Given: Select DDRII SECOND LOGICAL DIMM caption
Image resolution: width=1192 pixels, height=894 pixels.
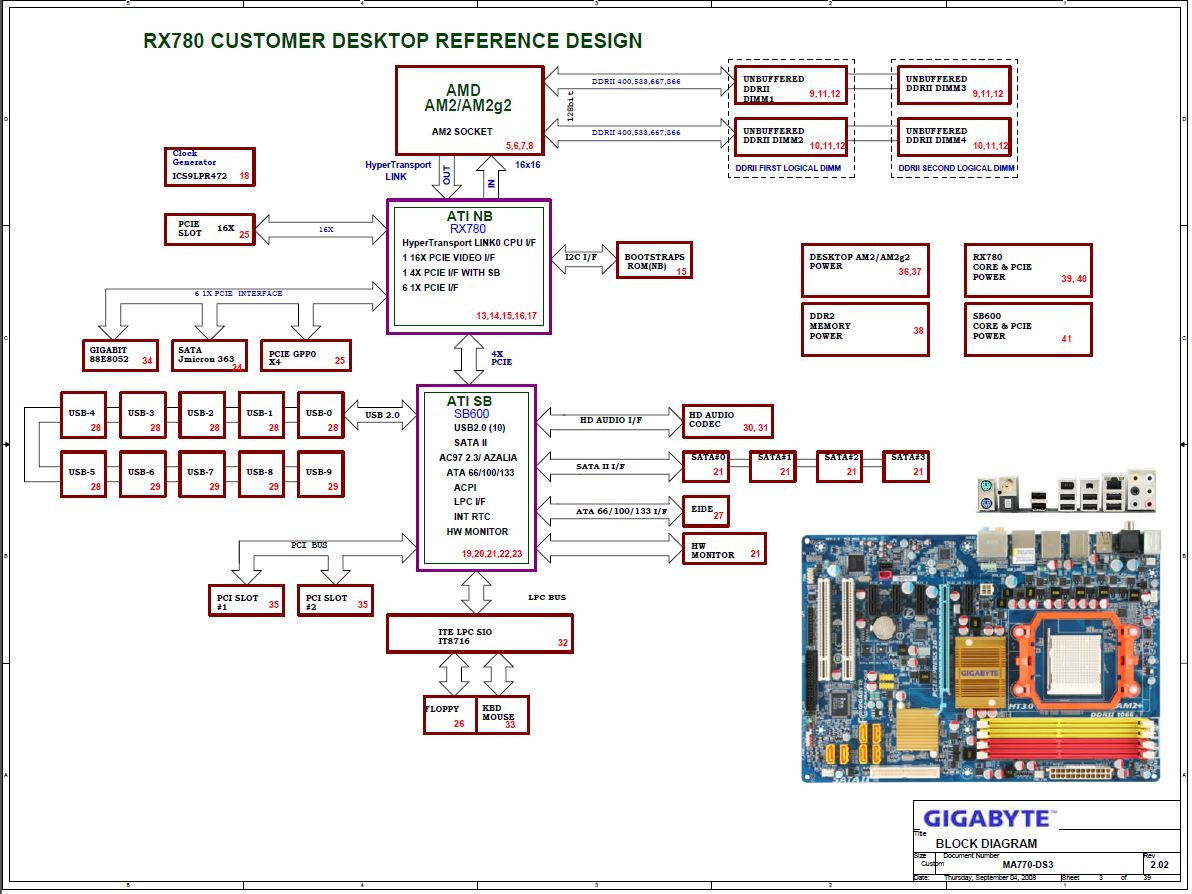Looking at the screenshot, I should coord(956,168).
